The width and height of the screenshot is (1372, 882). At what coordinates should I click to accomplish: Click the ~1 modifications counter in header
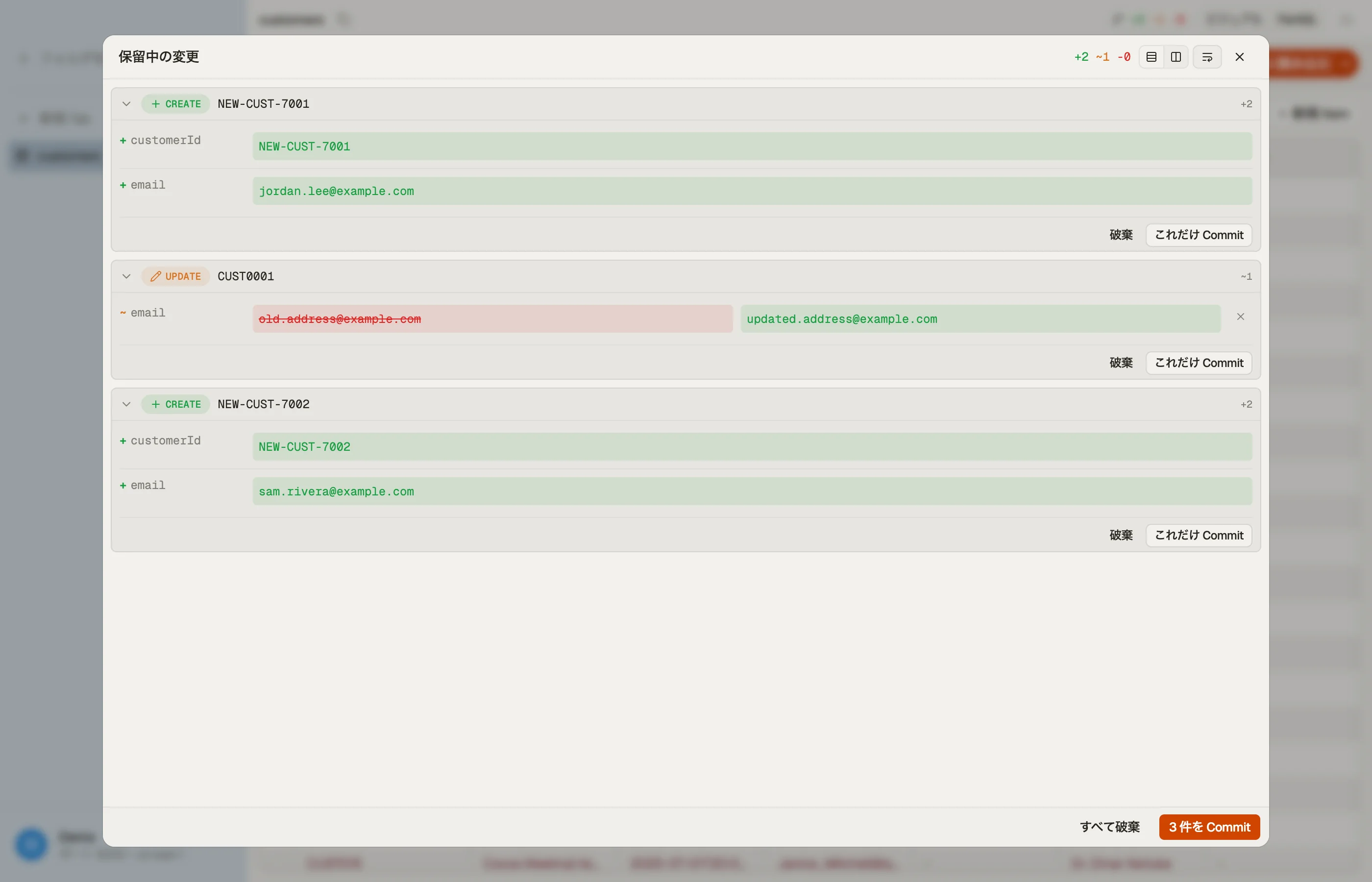[1102, 57]
